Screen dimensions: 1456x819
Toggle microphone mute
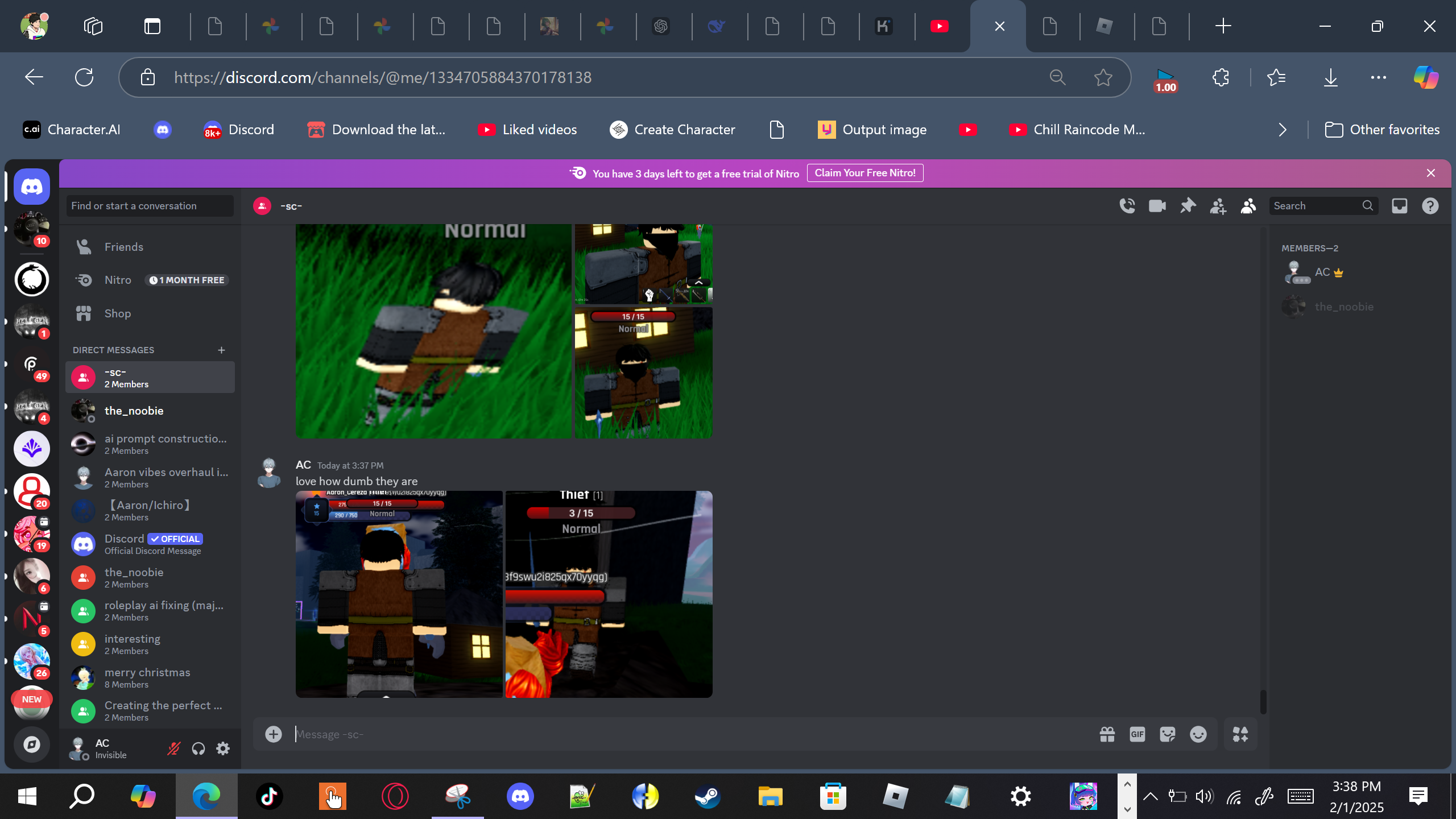[x=173, y=748]
